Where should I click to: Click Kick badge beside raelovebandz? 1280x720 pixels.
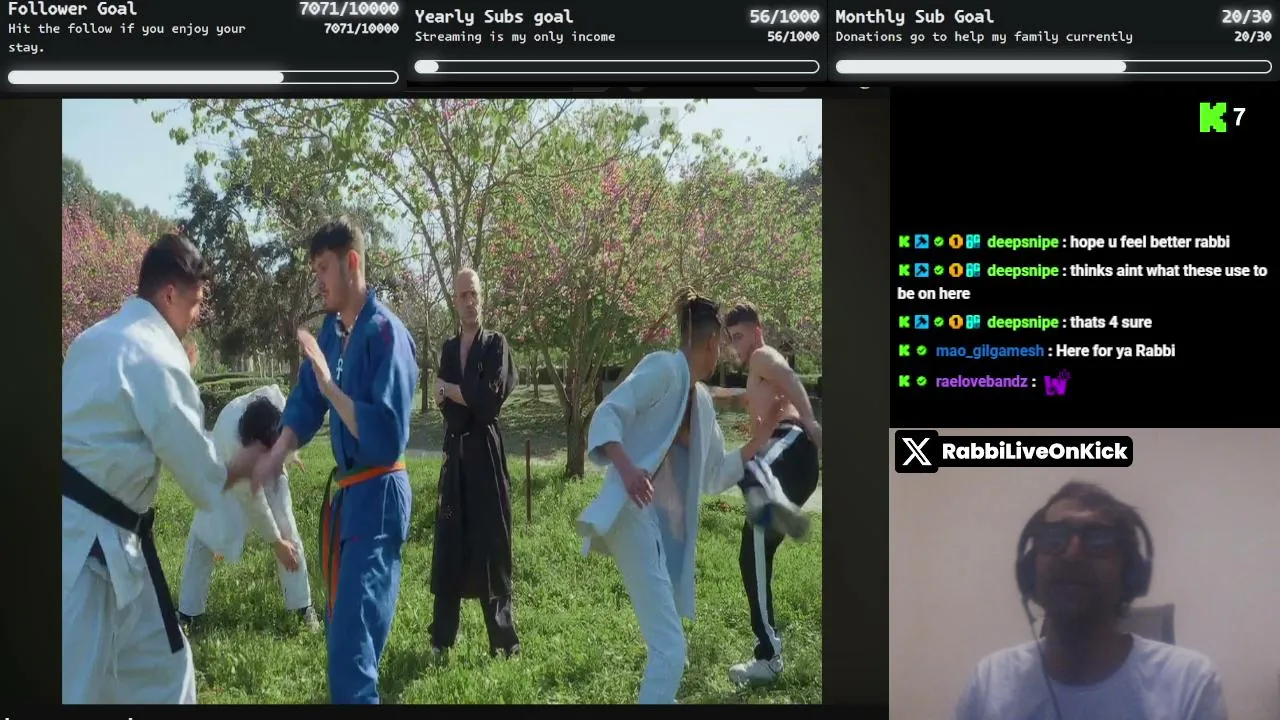(904, 381)
